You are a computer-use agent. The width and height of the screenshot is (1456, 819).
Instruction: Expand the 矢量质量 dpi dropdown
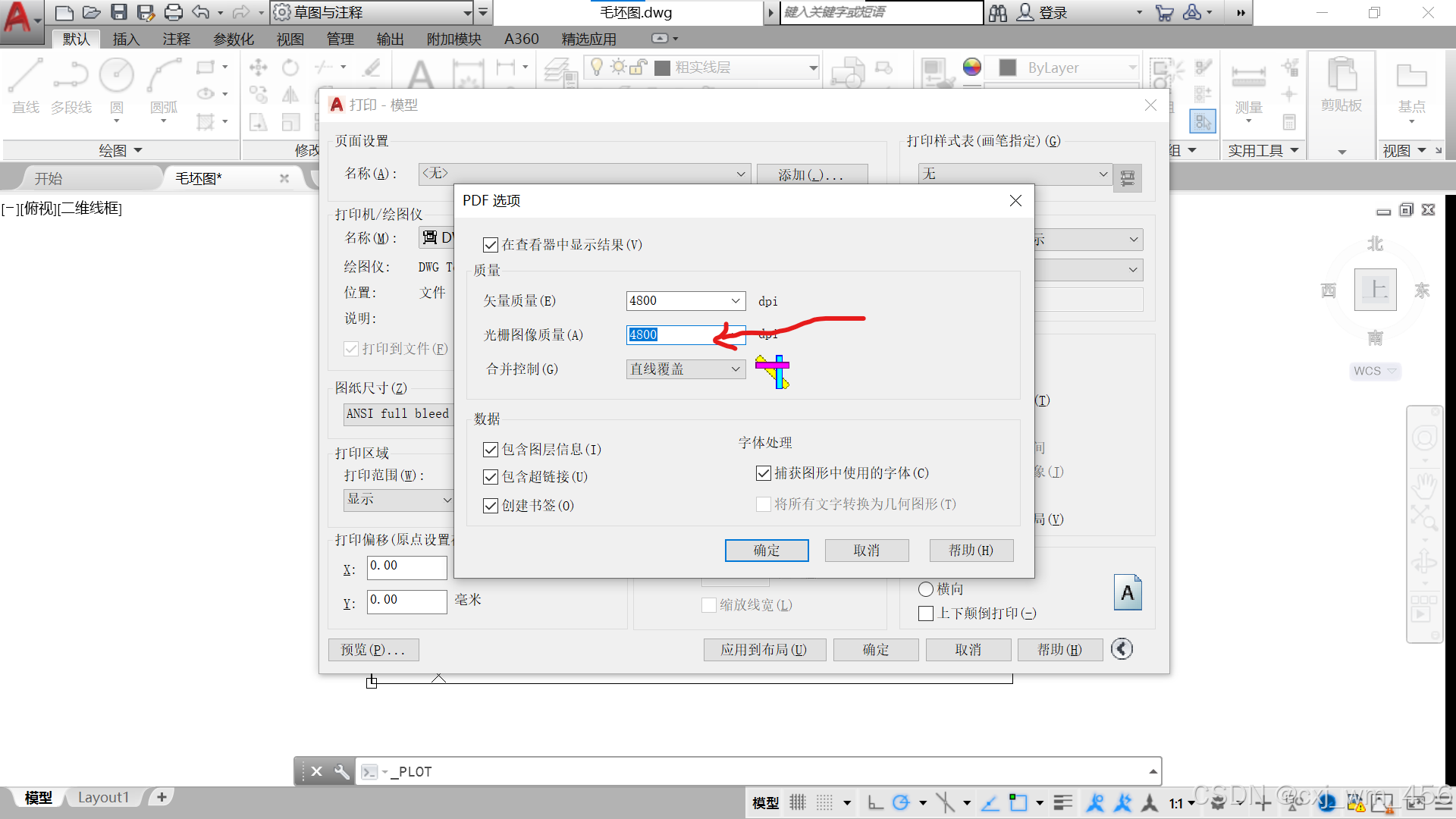735,301
